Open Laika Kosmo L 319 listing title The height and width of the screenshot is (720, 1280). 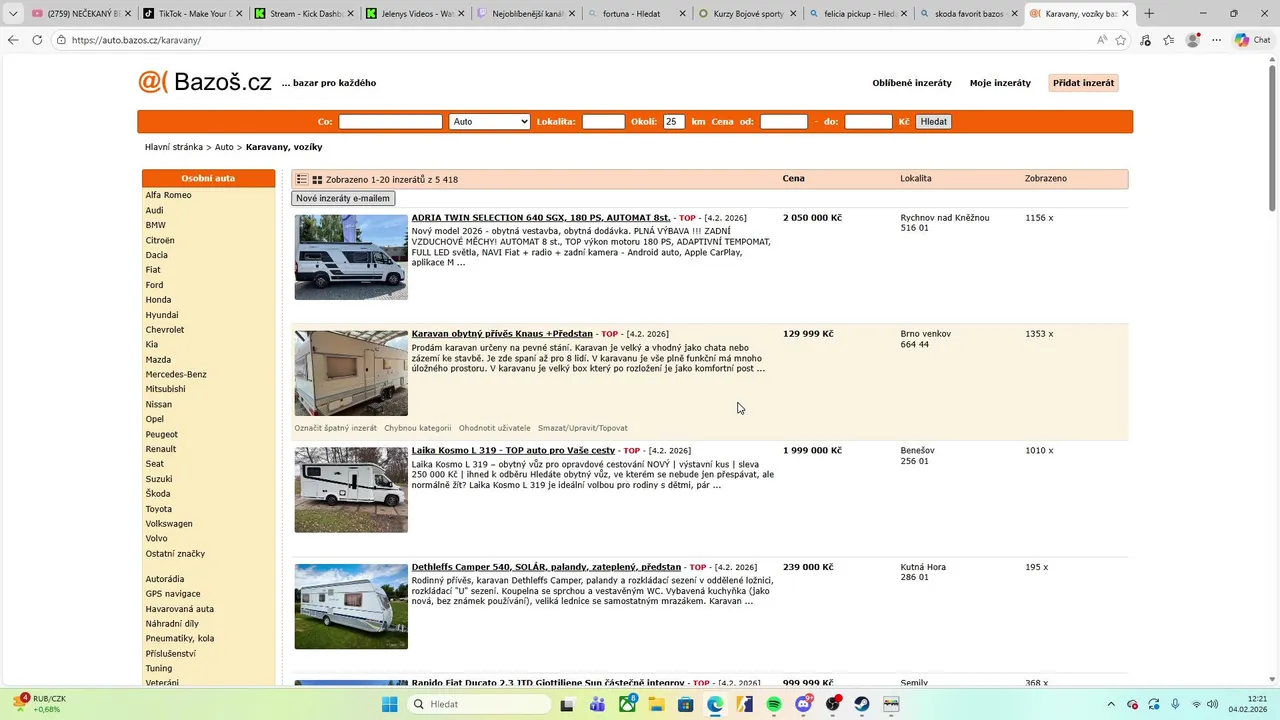[x=513, y=450]
